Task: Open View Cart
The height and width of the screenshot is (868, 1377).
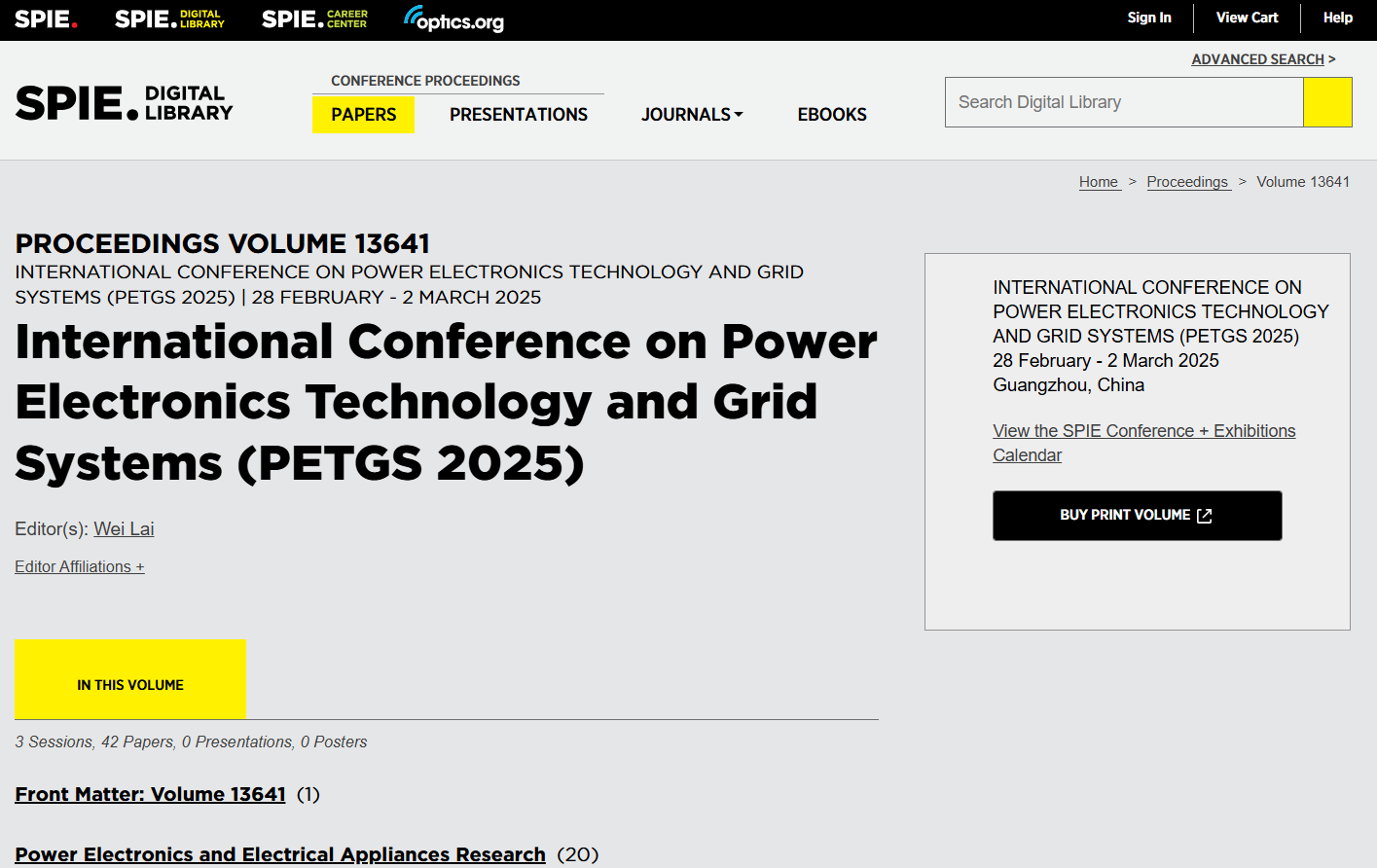Action: (x=1247, y=18)
